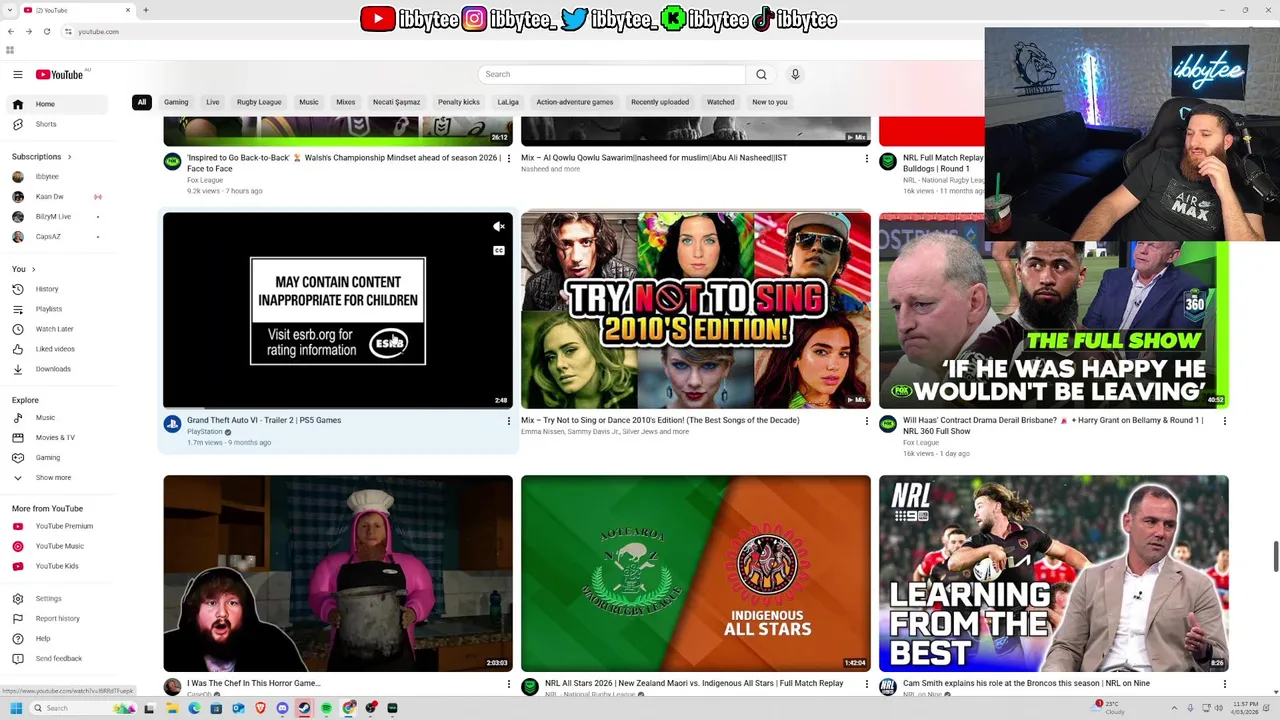The height and width of the screenshot is (720, 1280).
Task: Open YouTube Kids link
Action: (x=56, y=566)
